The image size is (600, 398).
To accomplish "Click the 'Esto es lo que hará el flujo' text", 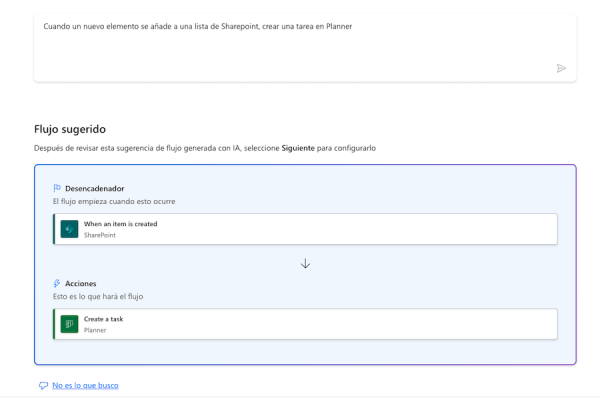I will pyautogui.click(x=98, y=297).
